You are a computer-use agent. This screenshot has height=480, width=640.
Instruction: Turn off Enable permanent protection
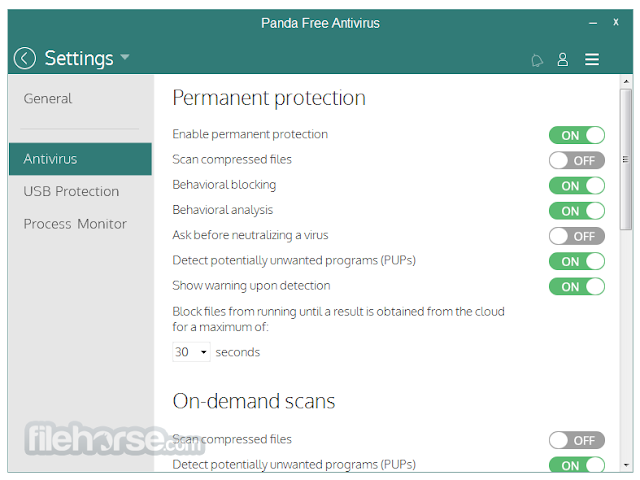(577, 135)
